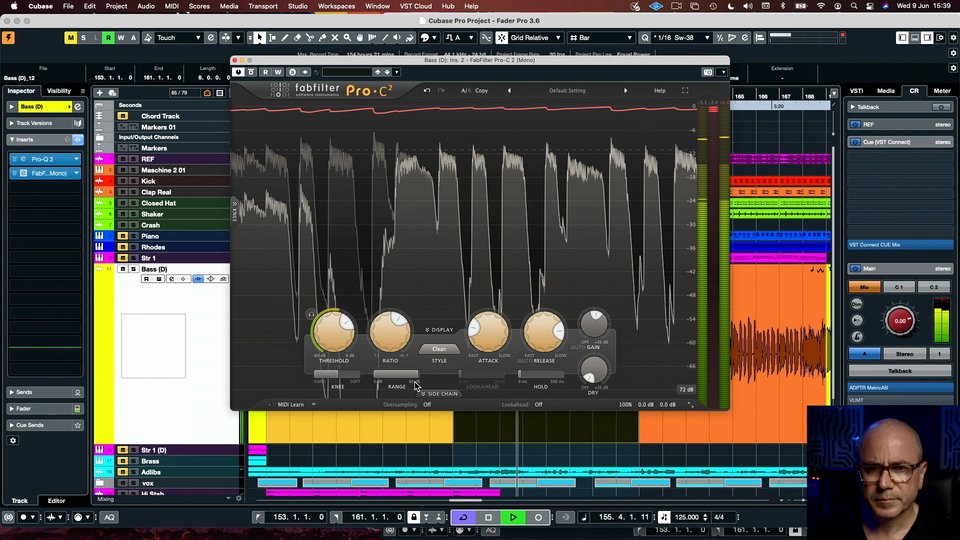The height and width of the screenshot is (540, 960).
Task: Select the Comp hand tool
Action: tap(360, 38)
